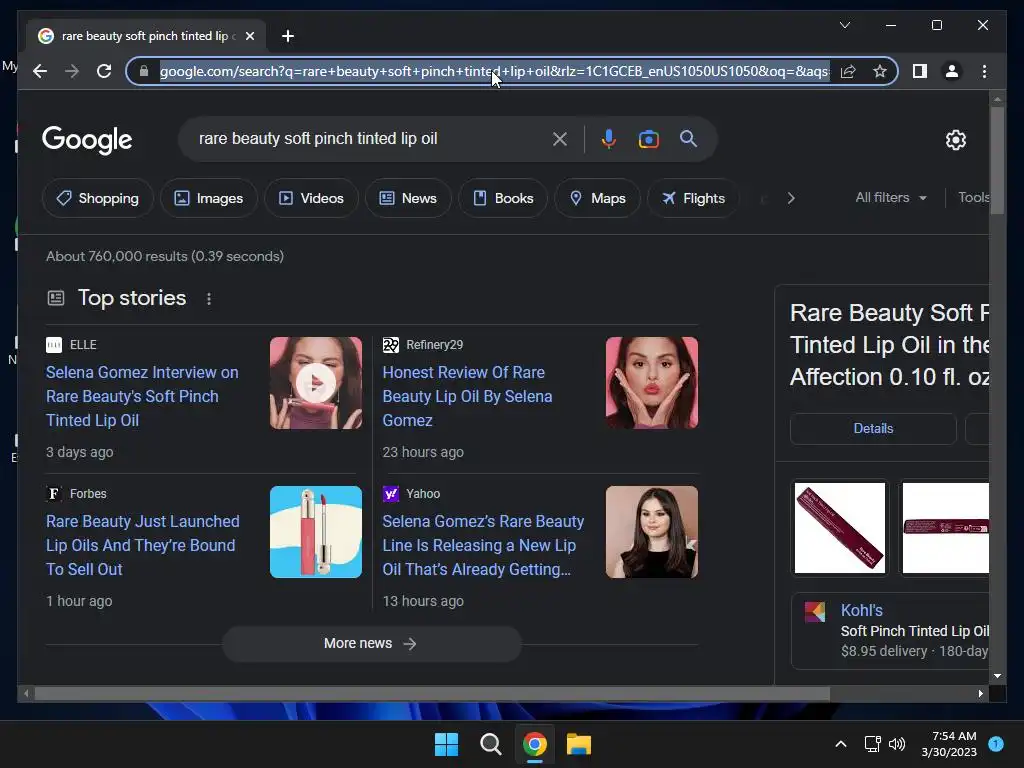Open the Yahoo story thumbnail image
The height and width of the screenshot is (768, 1024).
[x=652, y=532]
